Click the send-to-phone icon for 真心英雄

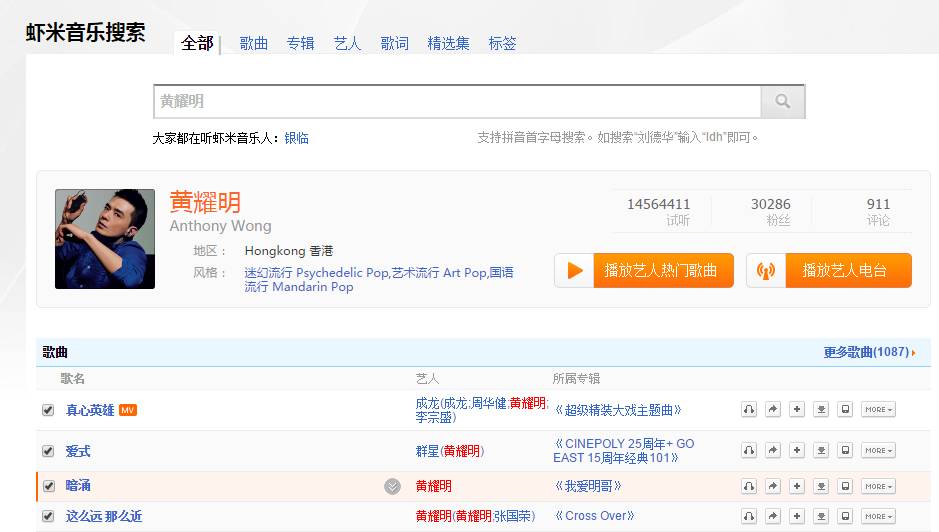pos(845,410)
